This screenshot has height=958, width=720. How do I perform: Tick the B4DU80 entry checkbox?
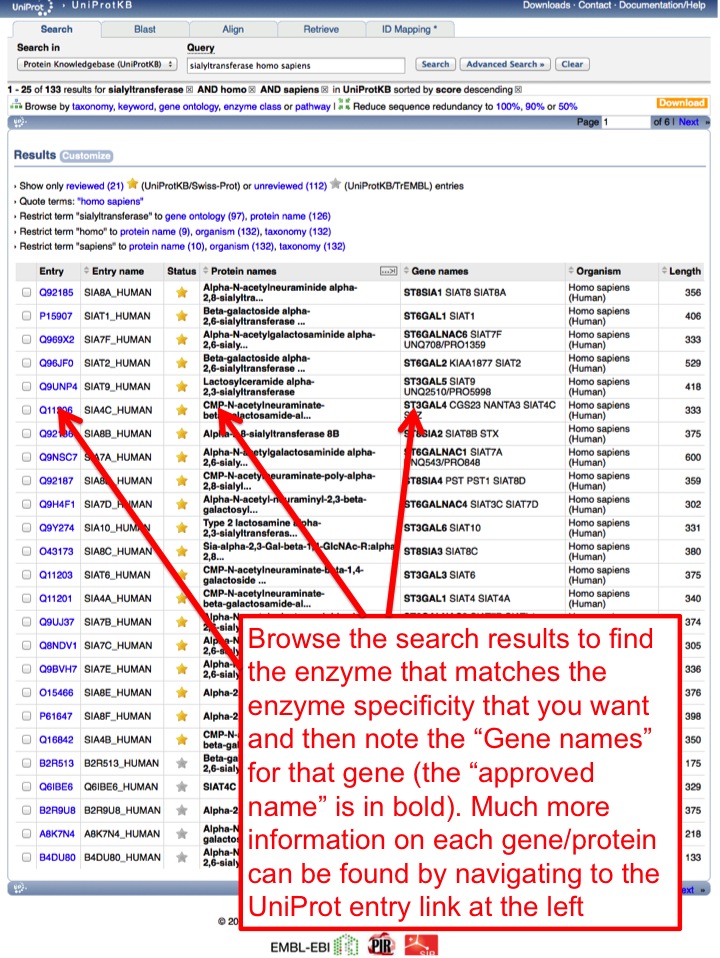(26, 857)
